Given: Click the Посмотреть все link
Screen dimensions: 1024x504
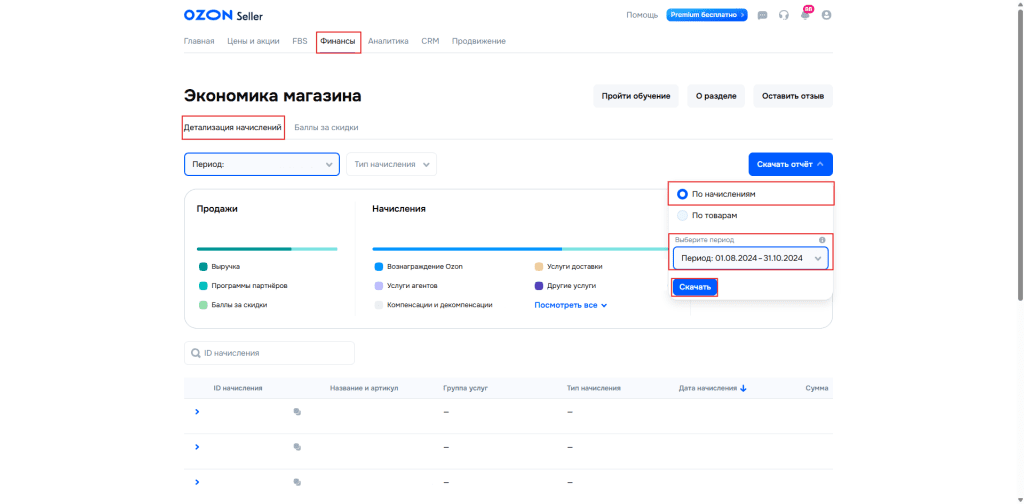Looking at the screenshot, I should pyautogui.click(x=570, y=305).
